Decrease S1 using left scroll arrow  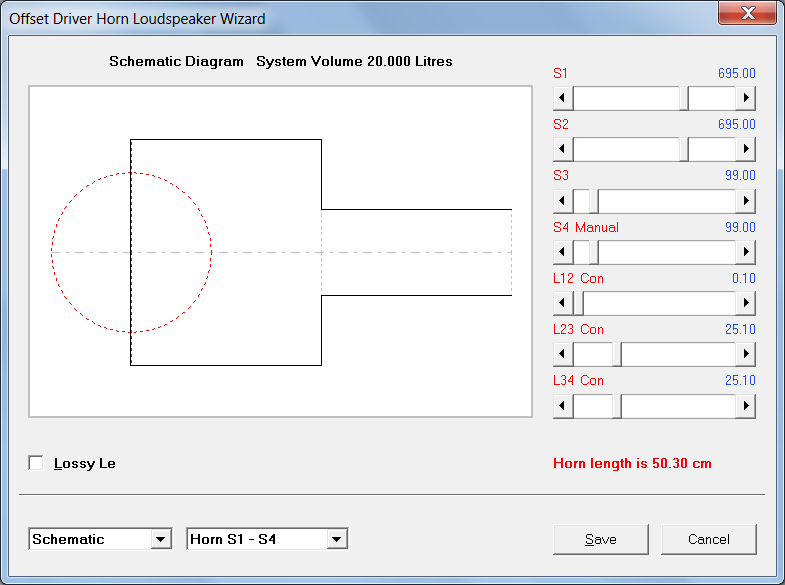coord(563,98)
